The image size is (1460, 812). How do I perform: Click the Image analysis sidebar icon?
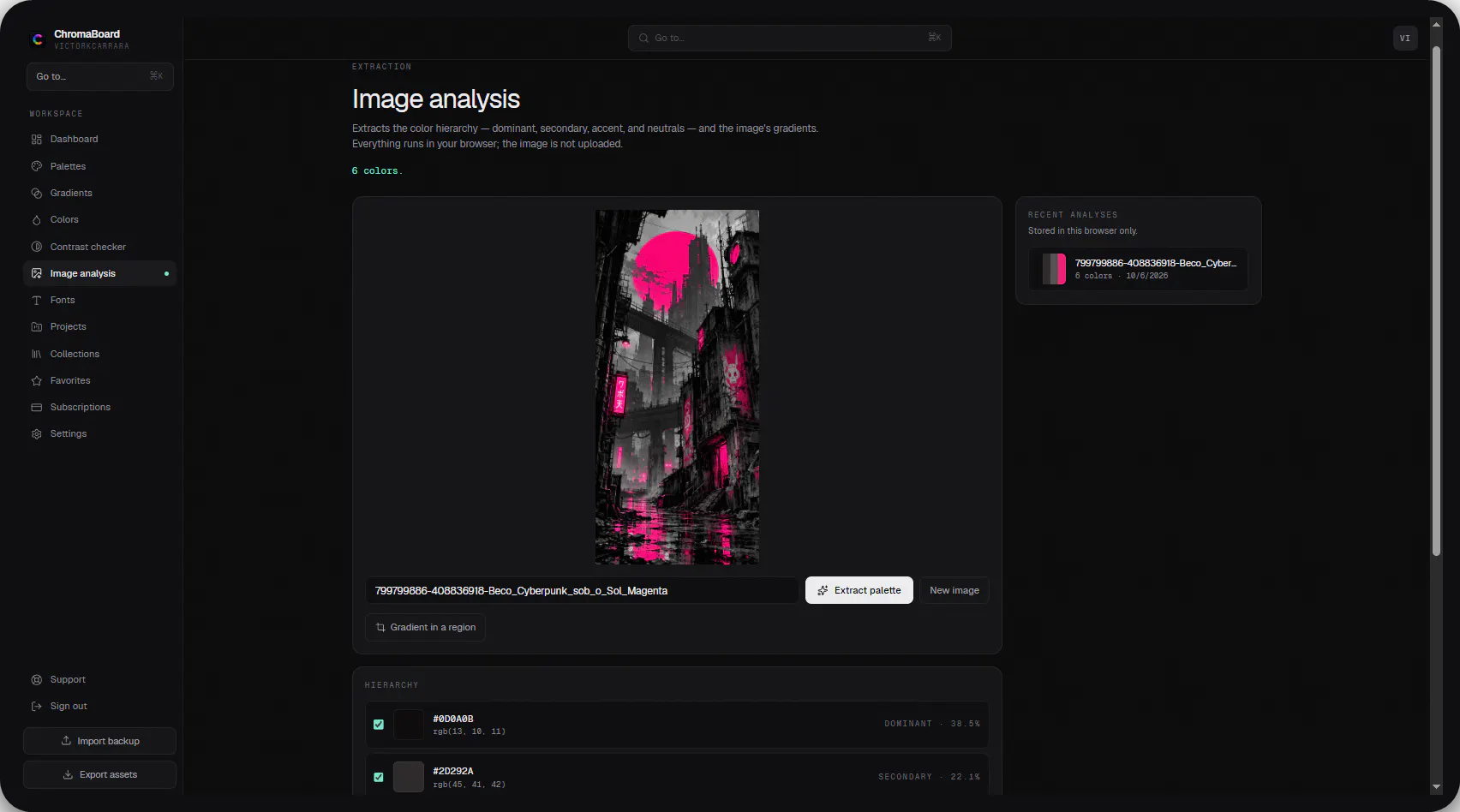36,274
